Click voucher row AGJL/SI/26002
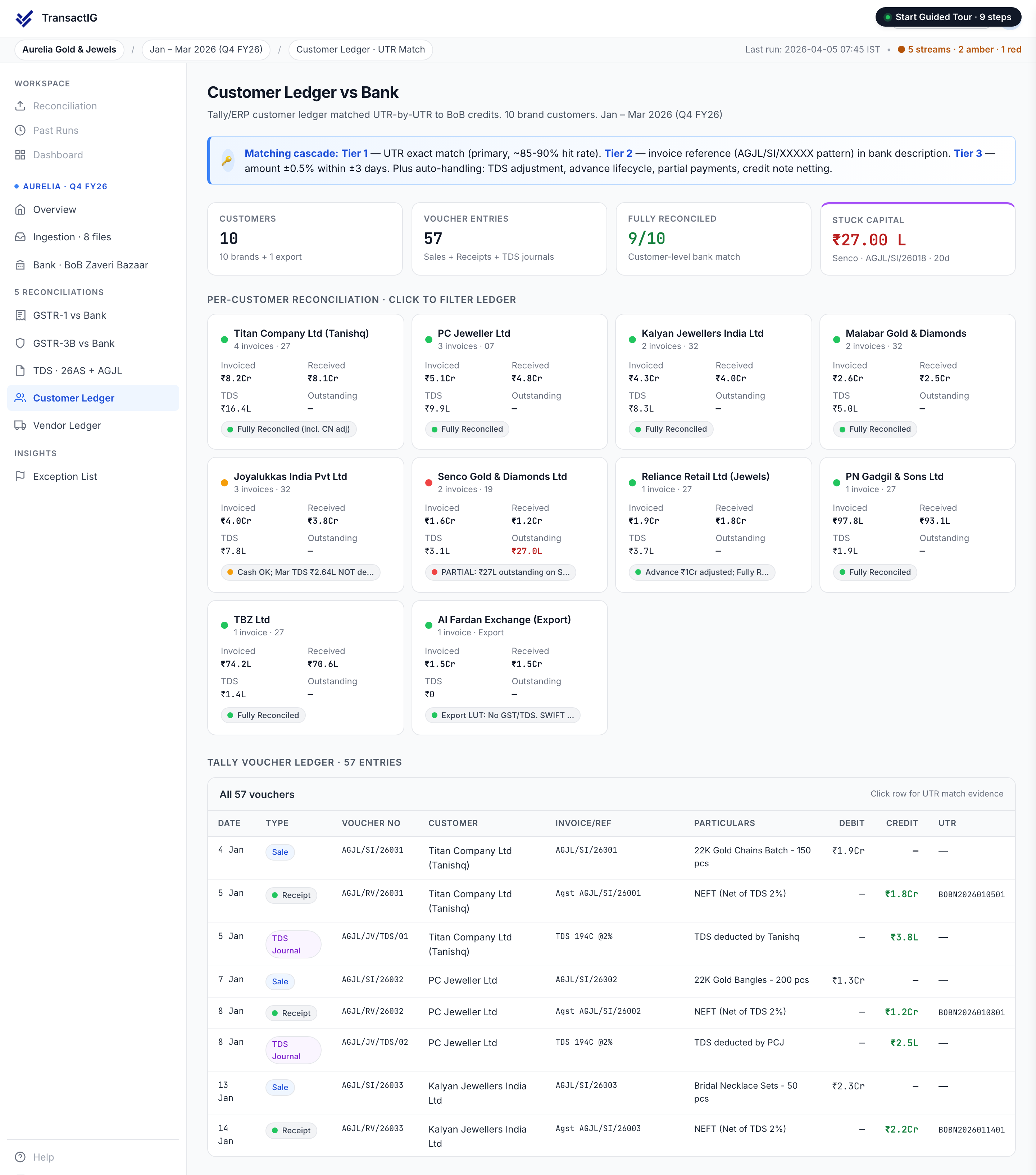1036x1175 pixels. click(611, 981)
